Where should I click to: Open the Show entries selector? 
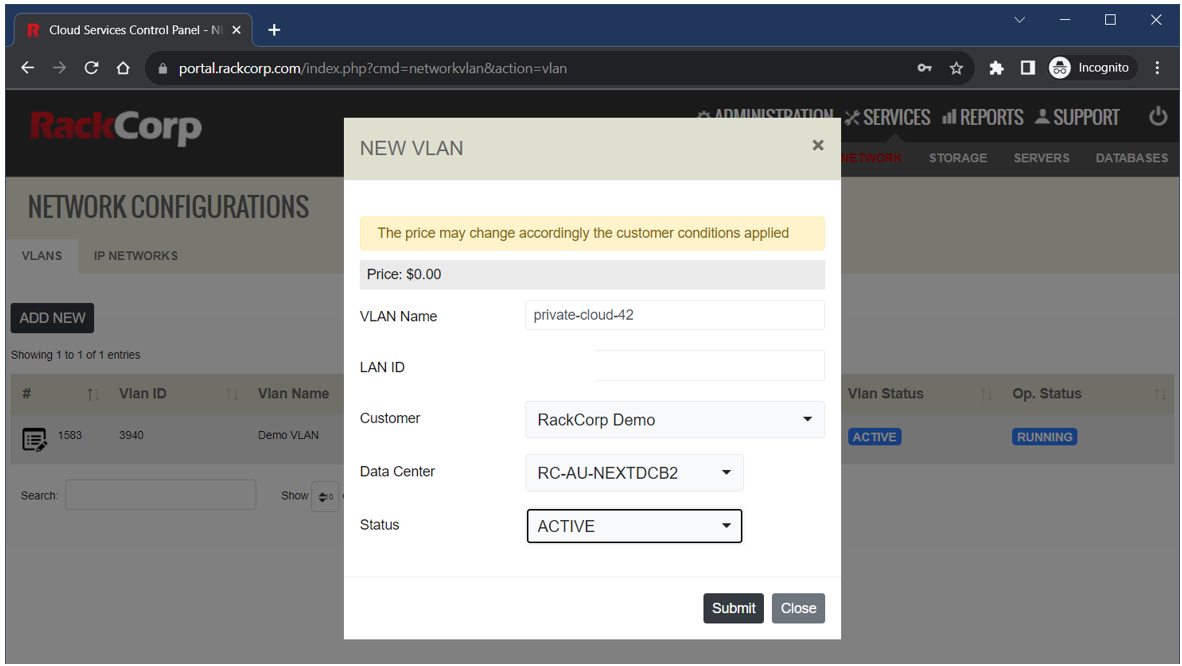(326, 496)
